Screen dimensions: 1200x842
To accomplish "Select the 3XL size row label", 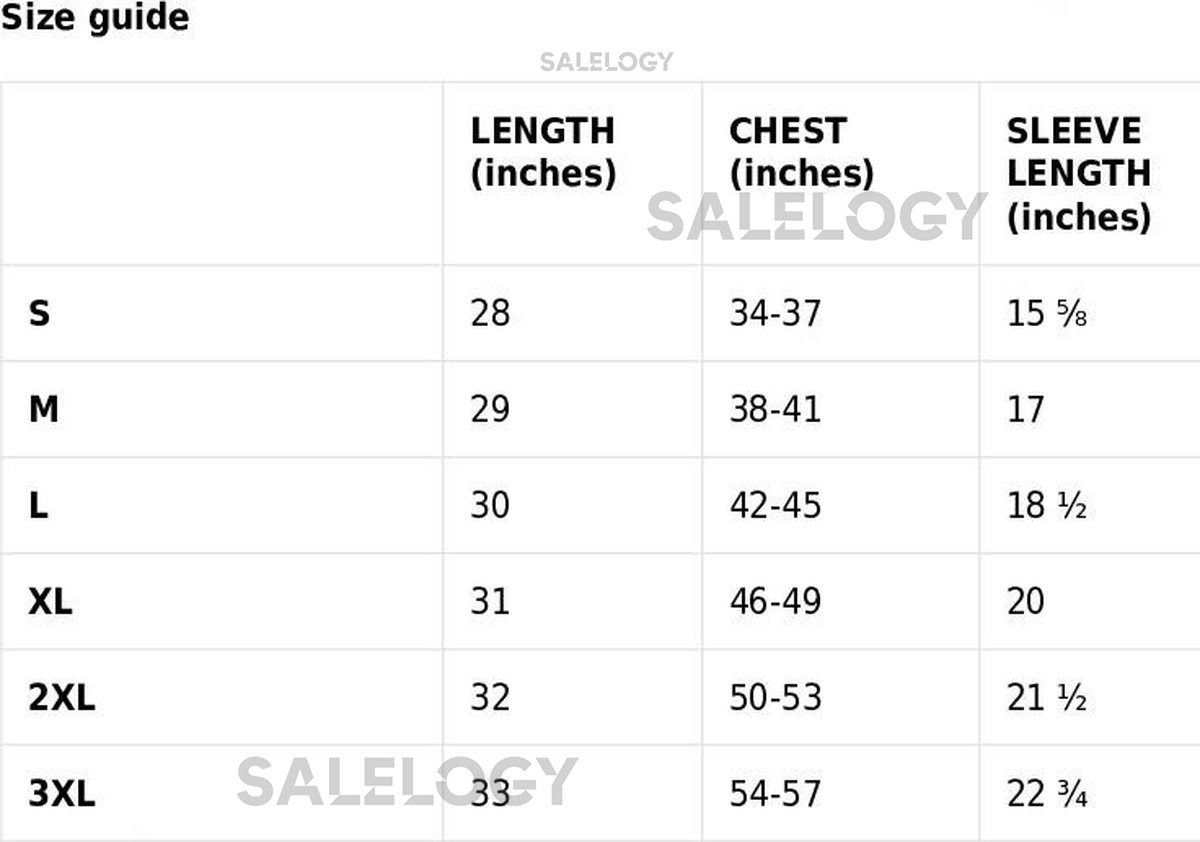I will (62, 793).
